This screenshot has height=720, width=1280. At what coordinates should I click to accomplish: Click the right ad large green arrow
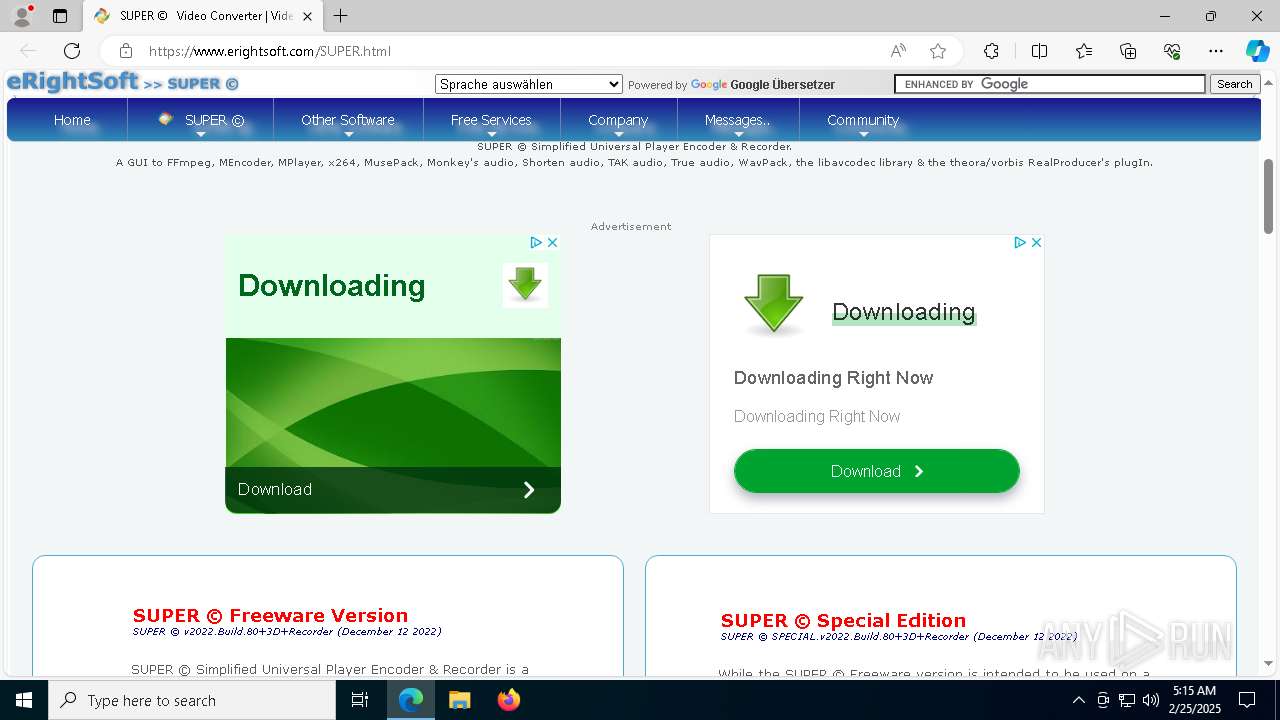(x=773, y=304)
